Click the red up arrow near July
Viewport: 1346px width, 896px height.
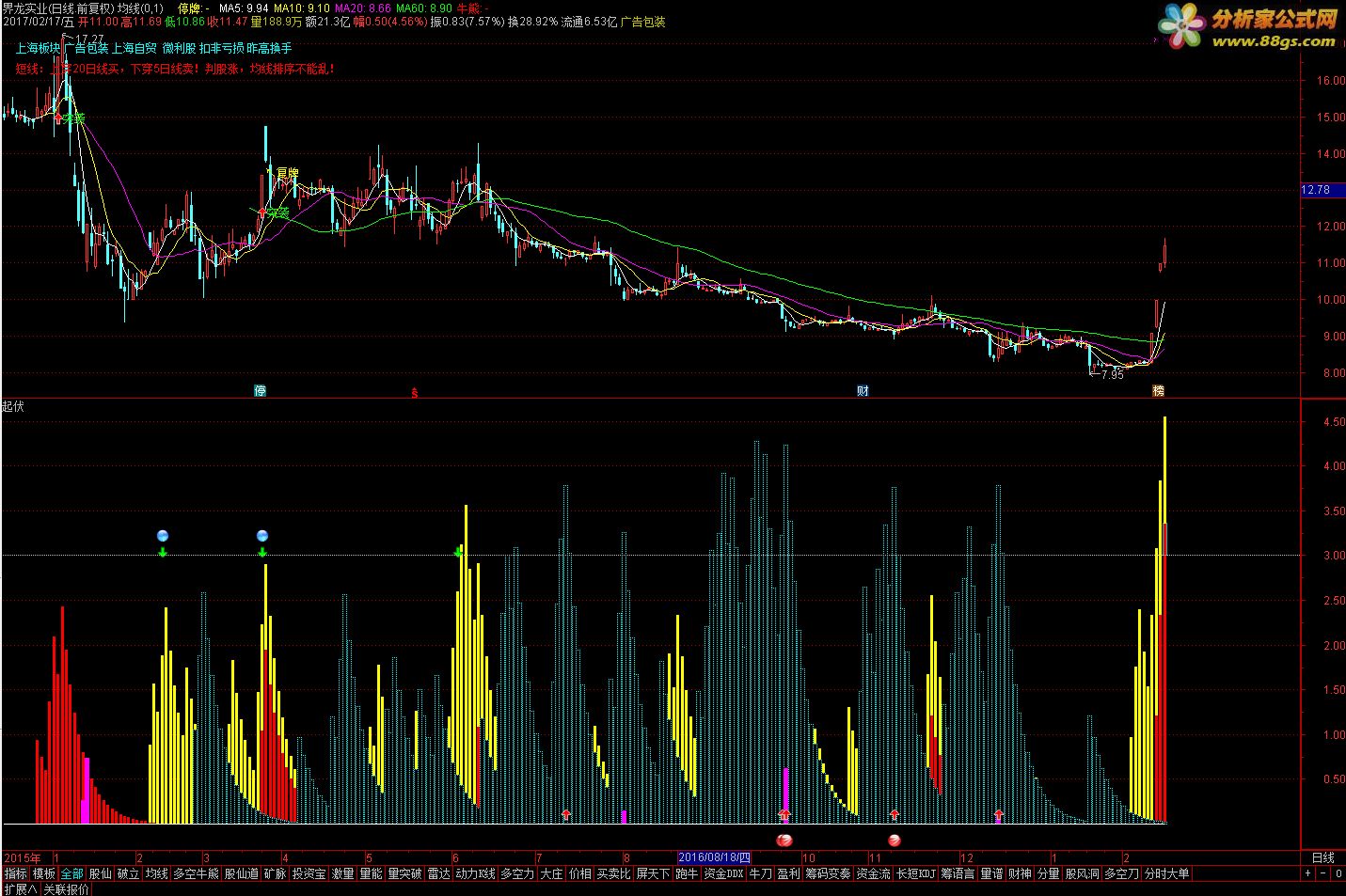pyautogui.click(x=566, y=814)
